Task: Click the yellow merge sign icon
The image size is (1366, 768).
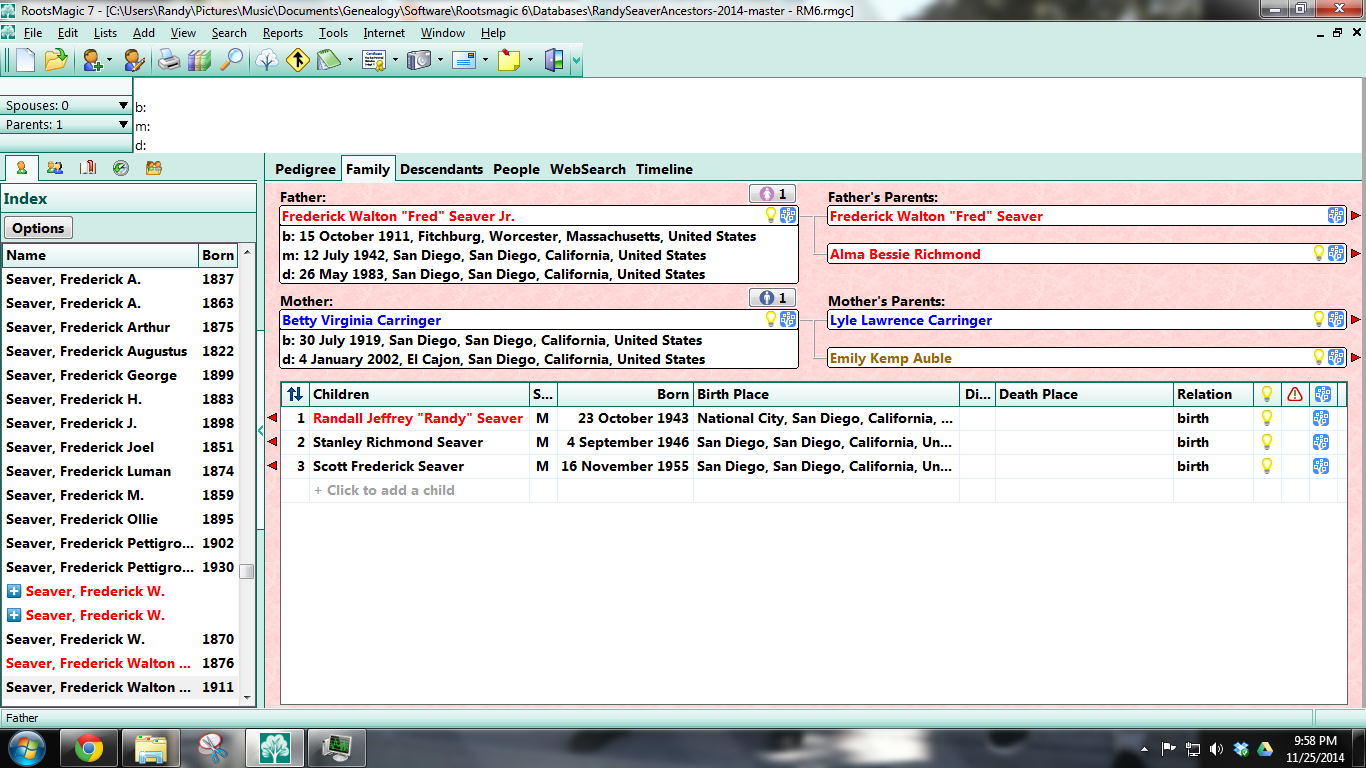Action: 297,60
